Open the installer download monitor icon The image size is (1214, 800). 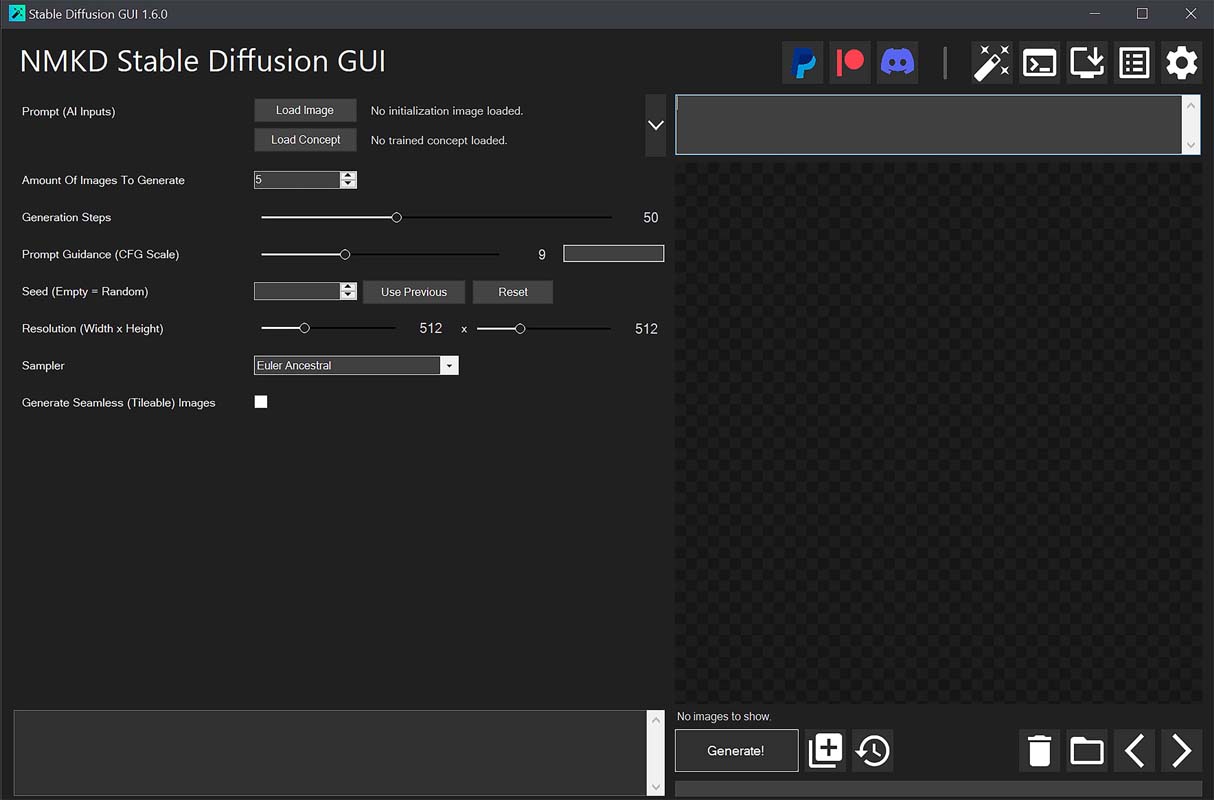click(x=1087, y=63)
